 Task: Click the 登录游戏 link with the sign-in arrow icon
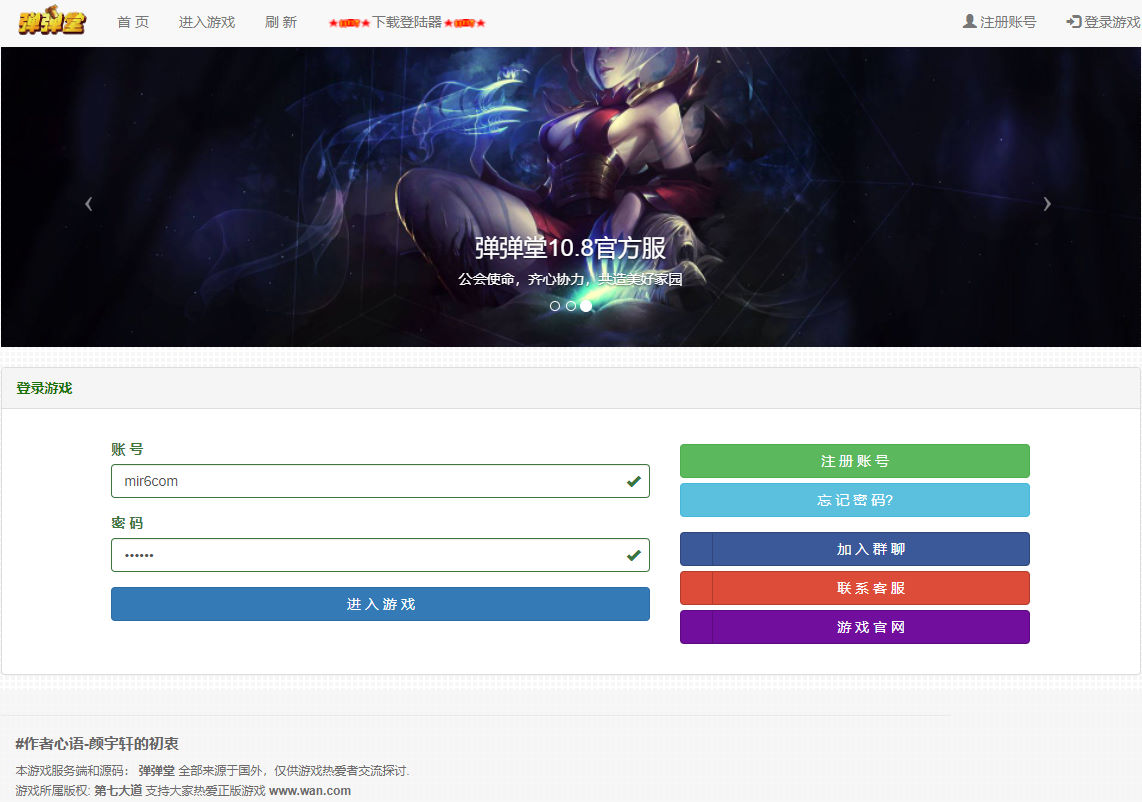click(1103, 23)
